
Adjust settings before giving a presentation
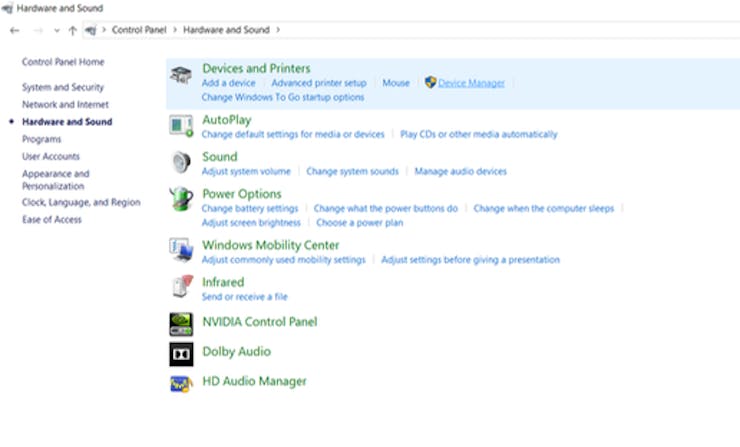pos(470,260)
